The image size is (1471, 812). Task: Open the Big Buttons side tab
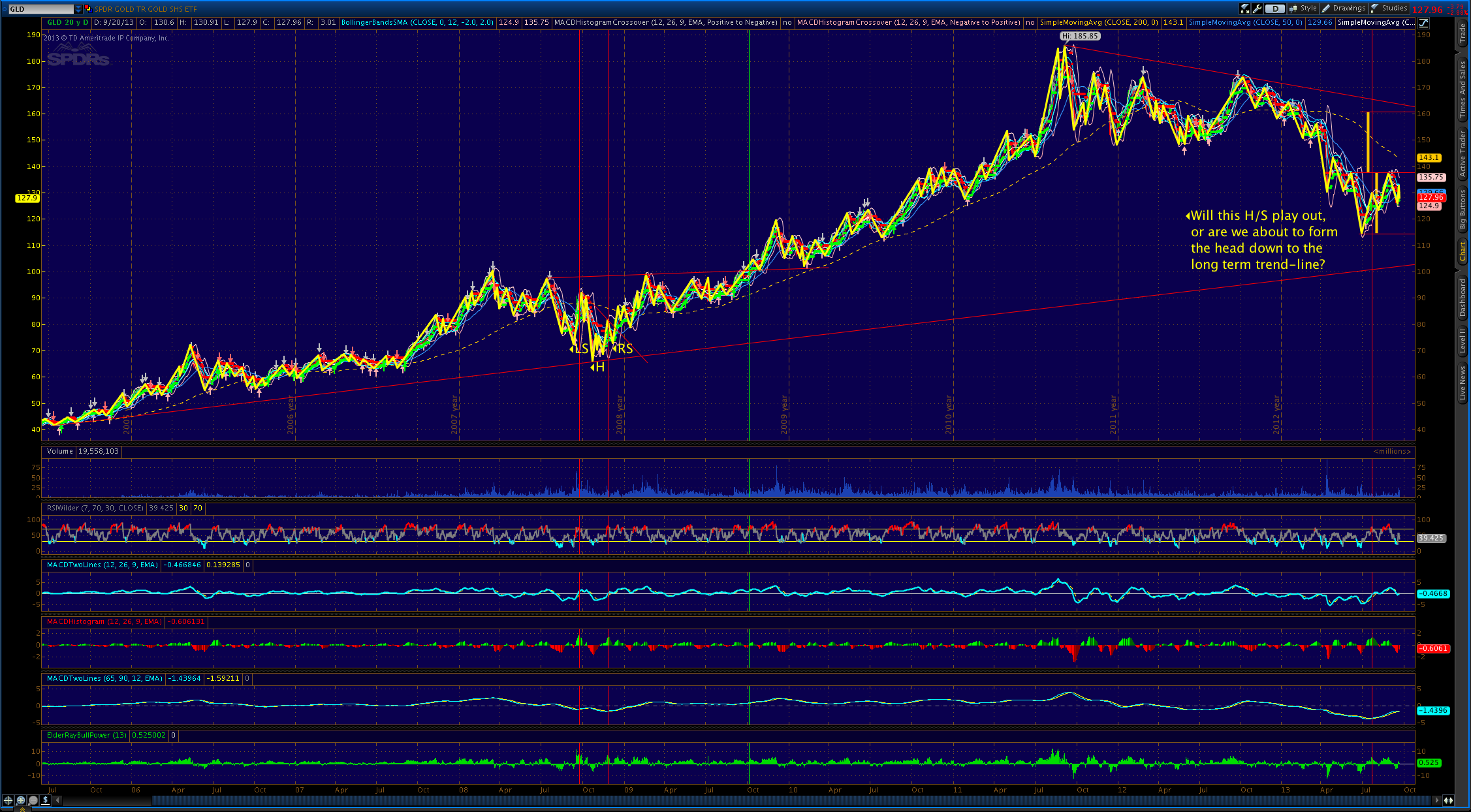coord(1463,209)
